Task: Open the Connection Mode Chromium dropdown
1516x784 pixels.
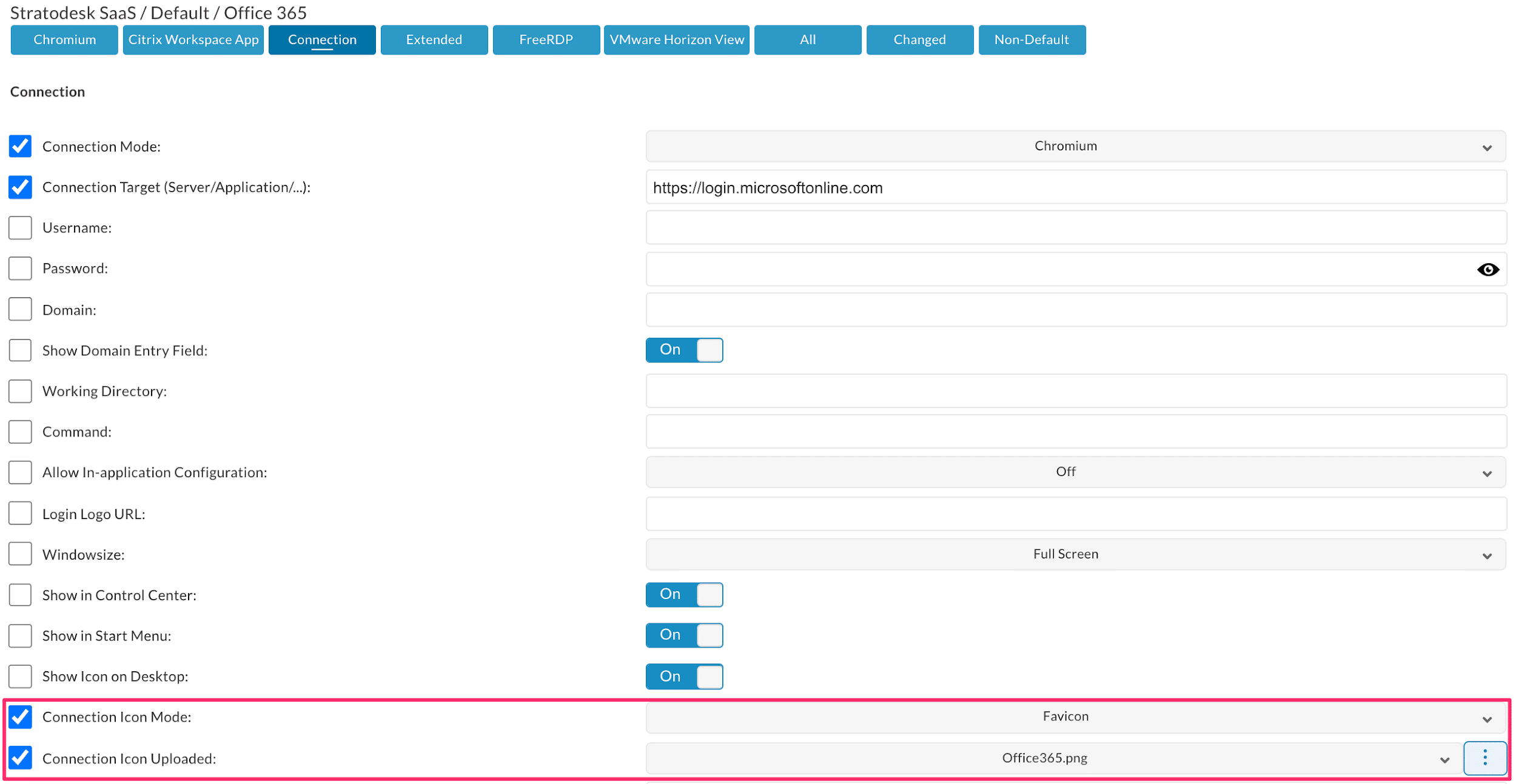Action: coord(1075,146)
